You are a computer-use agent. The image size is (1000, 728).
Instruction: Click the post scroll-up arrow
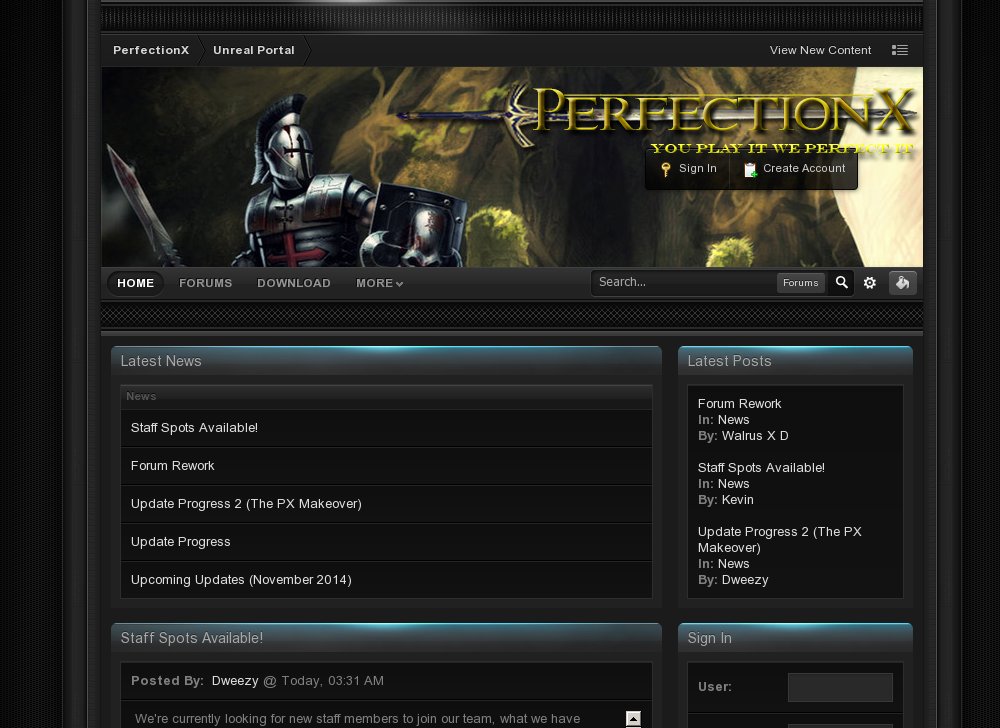point(633,718)
